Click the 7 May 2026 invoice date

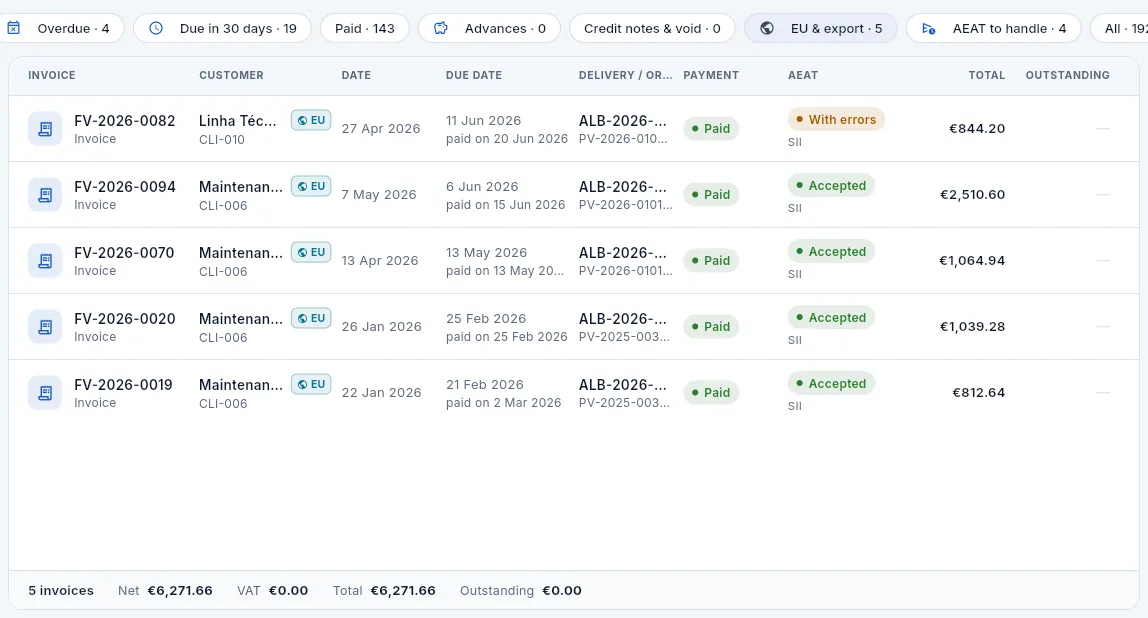point(379,195)
